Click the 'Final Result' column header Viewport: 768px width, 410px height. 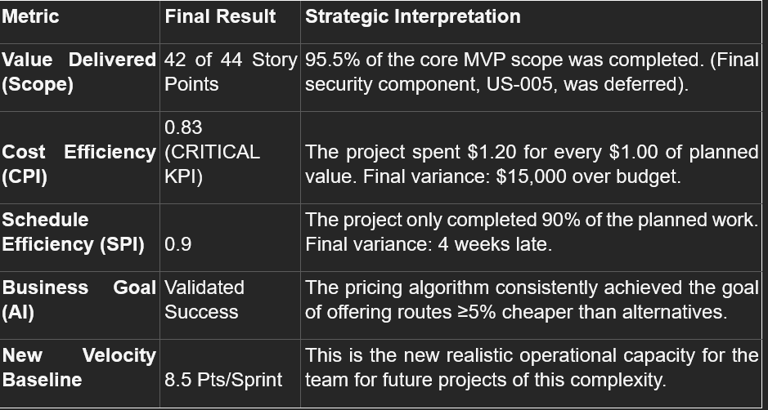pyautogui.click(x=218, y=17)
